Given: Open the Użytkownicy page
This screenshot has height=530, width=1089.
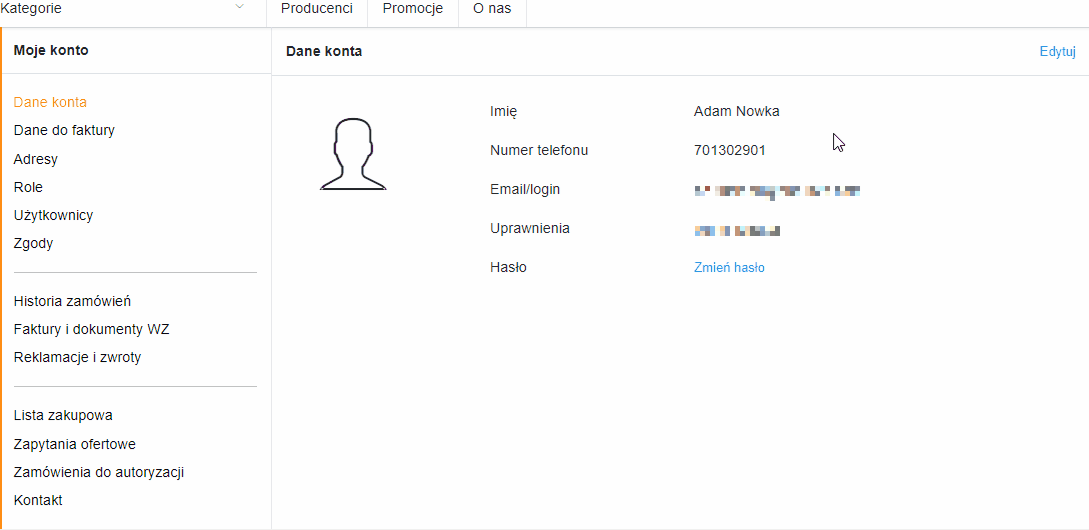Looking at the screenshot, I should point(53,215).
